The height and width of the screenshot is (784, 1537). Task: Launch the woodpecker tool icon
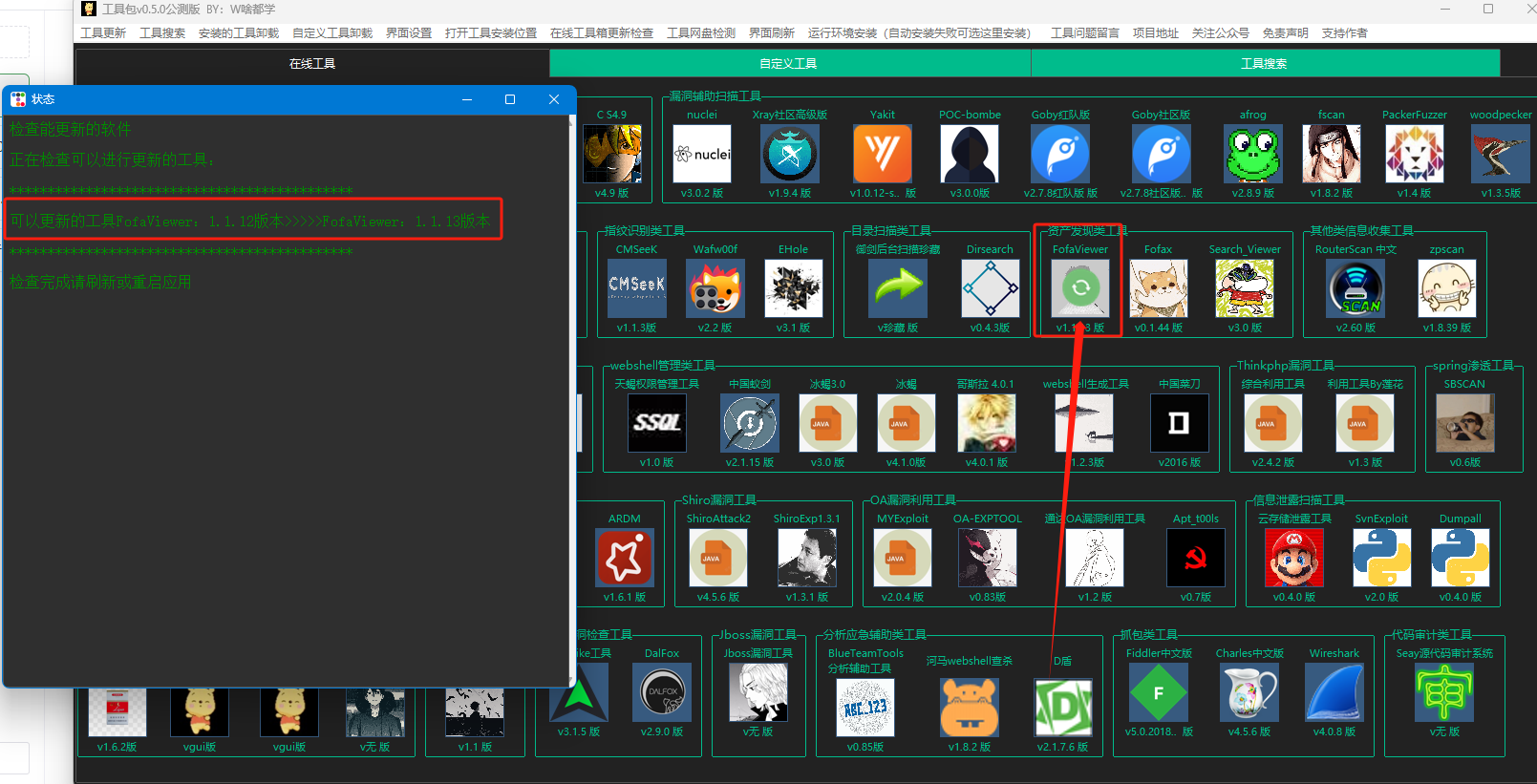point(1501,154)
